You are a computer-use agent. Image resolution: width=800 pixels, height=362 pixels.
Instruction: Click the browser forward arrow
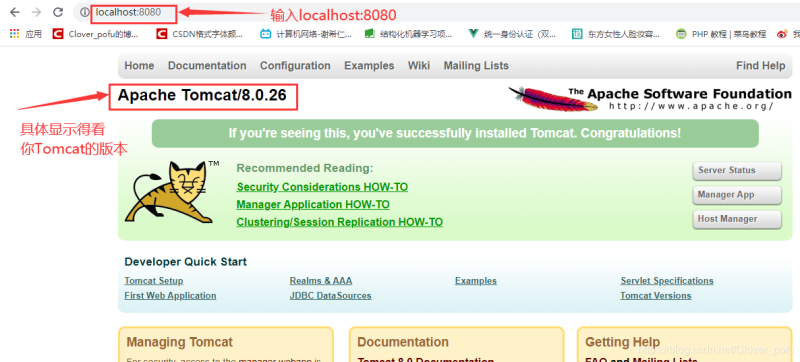[x=36, y=12]
